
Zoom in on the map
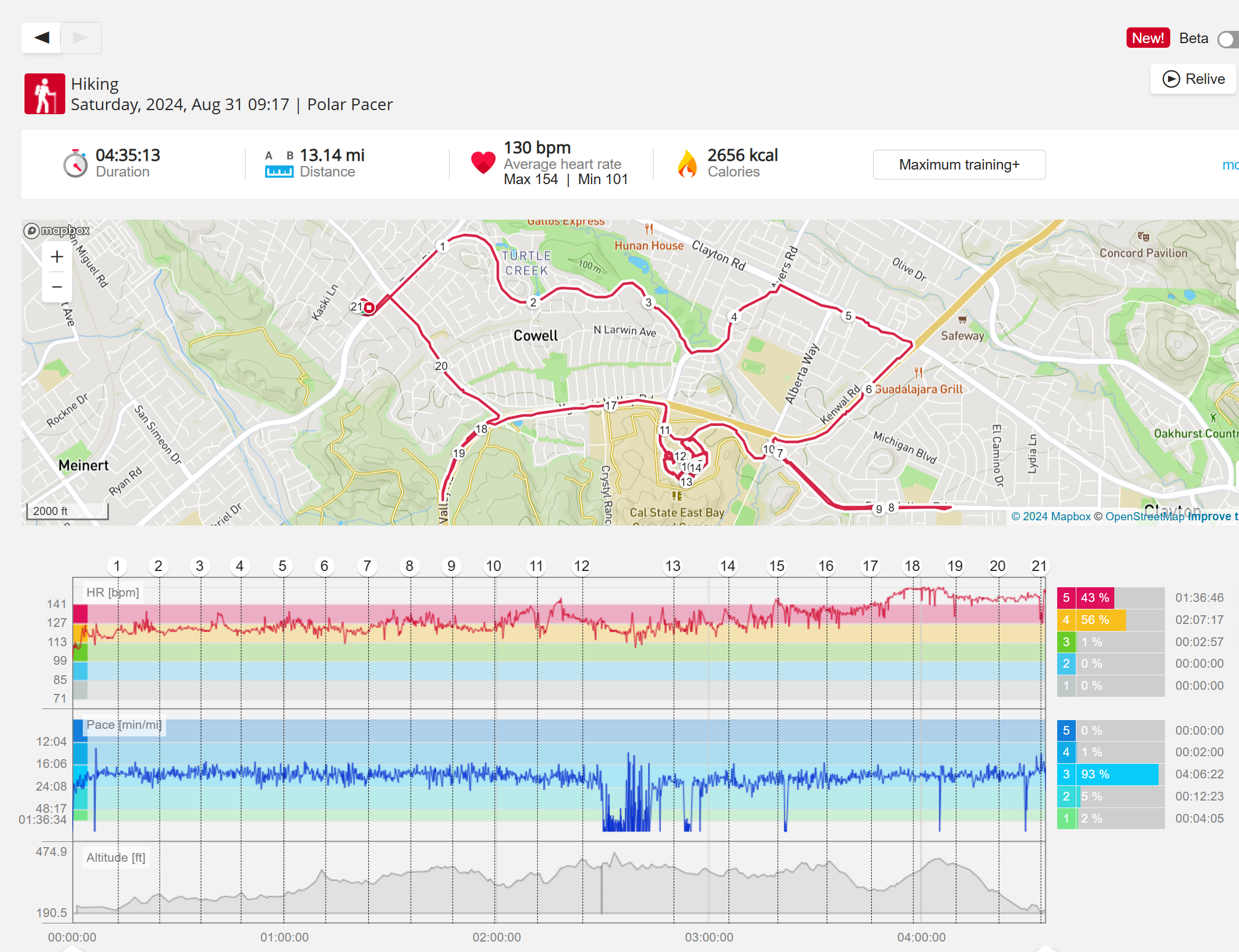pyautogui.click(x=57, y=256)
